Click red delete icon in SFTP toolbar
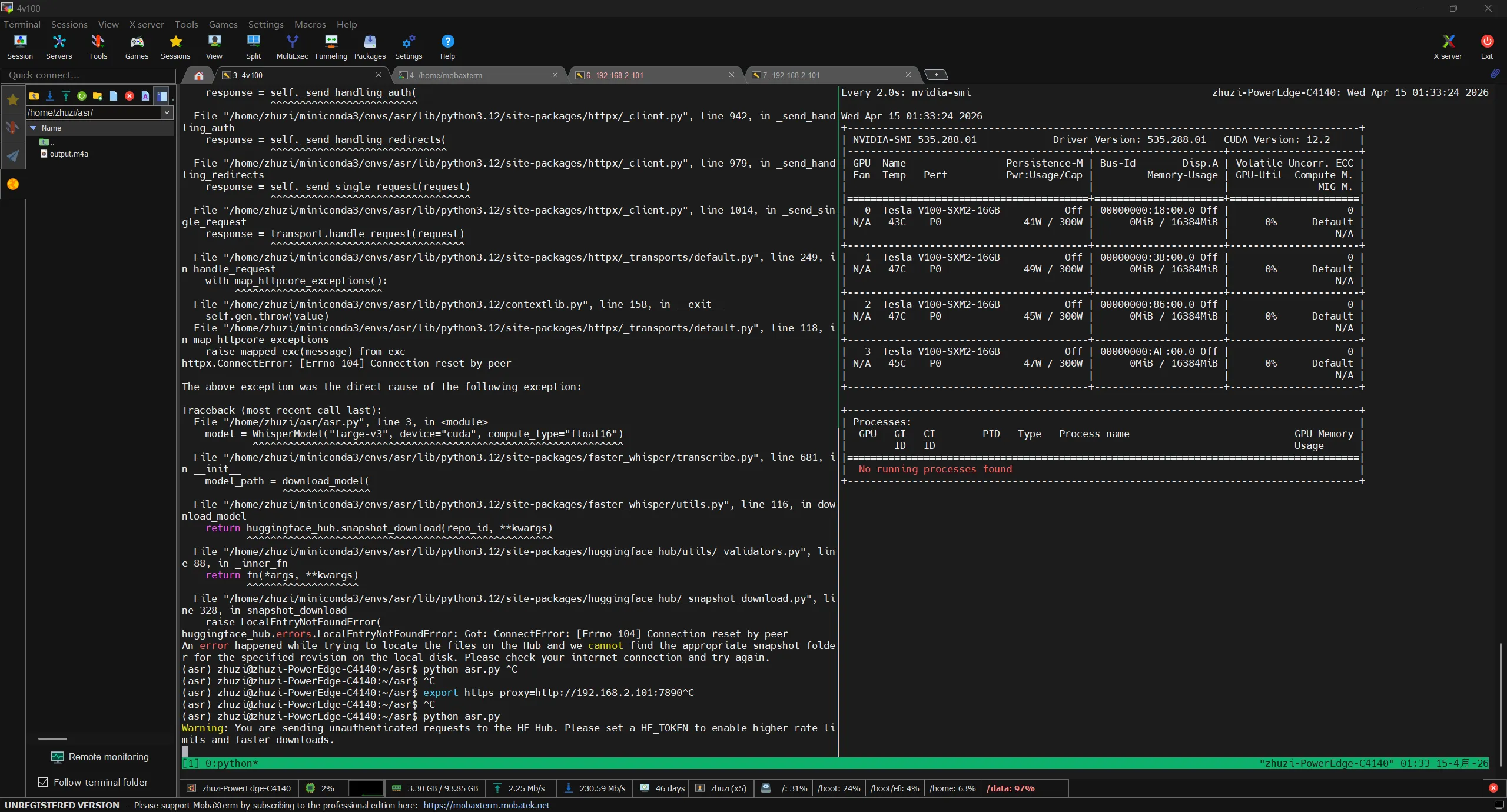This screenshot has width=1507, height=812. pyautogui.click(x=130, y=96)
